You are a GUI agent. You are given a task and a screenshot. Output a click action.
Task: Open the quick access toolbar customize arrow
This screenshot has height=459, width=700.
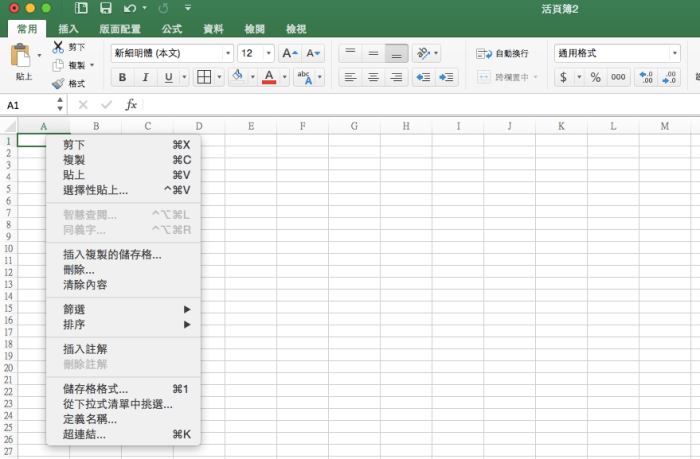(188, 8)
